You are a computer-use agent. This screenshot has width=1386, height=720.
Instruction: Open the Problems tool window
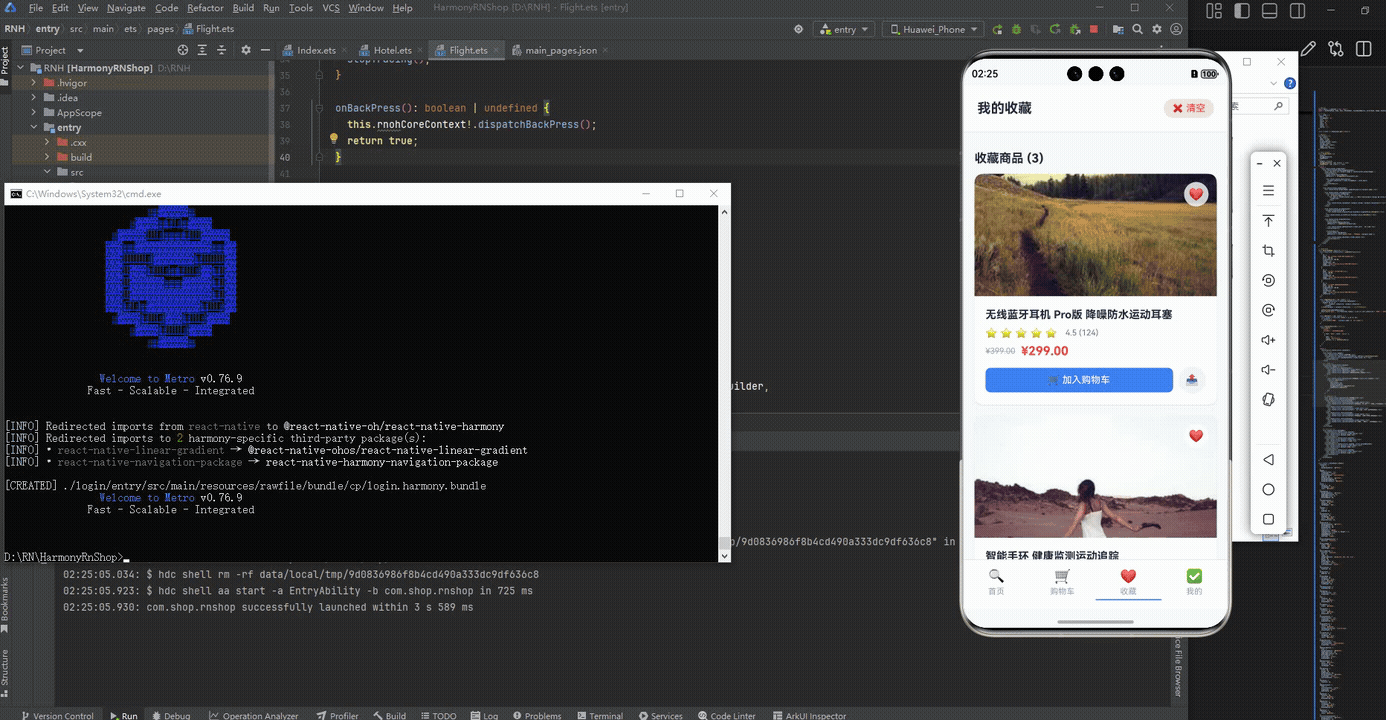click(536, 715)
